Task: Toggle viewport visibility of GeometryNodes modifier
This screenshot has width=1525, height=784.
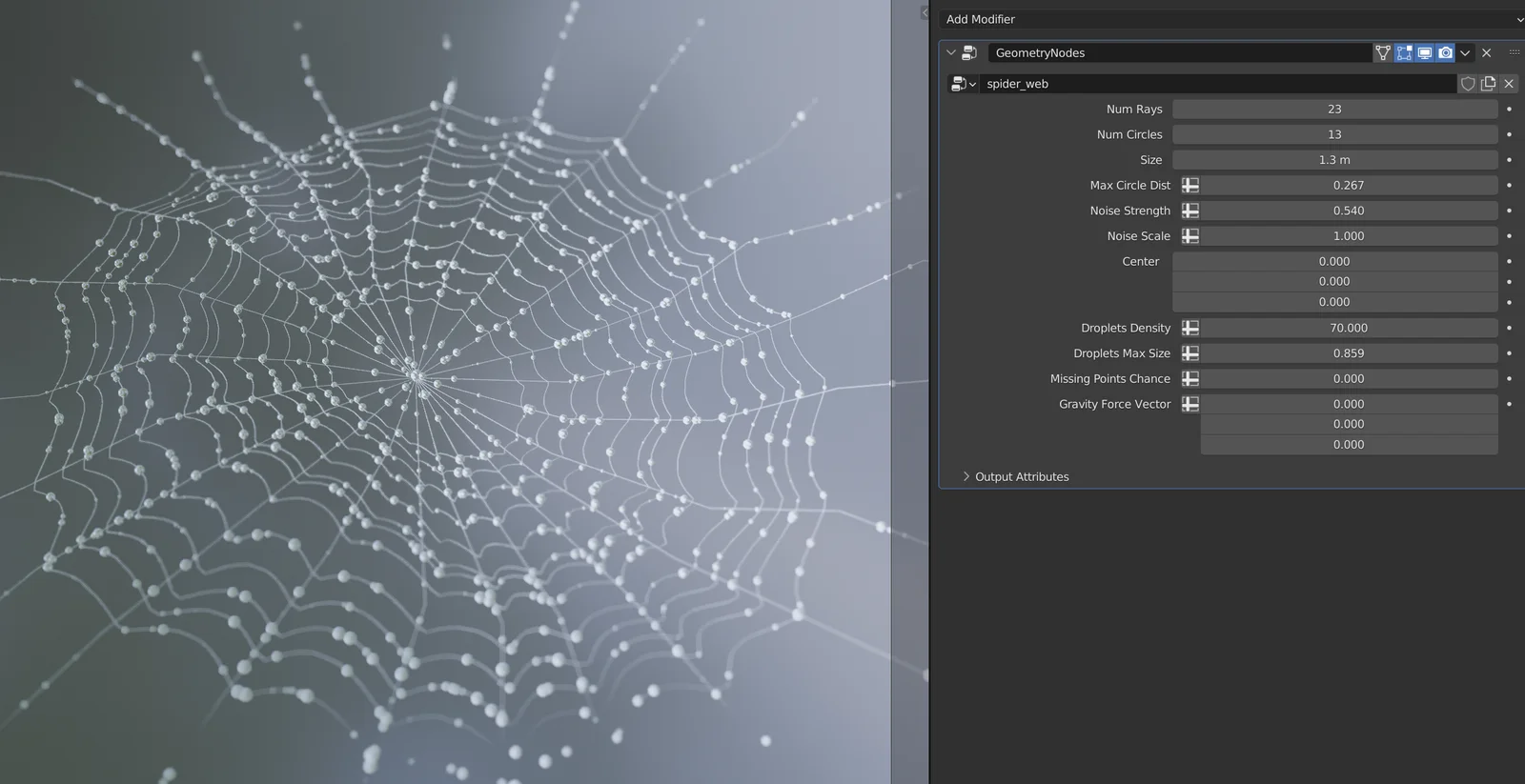Action: (1425, 53)
